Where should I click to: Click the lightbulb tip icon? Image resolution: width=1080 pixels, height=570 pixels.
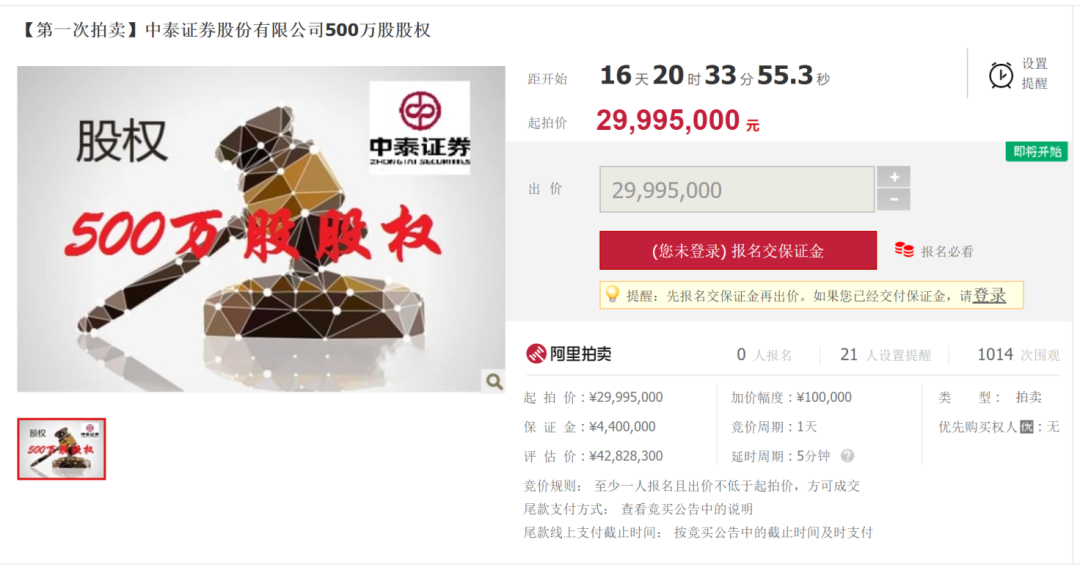coord(612,295)
